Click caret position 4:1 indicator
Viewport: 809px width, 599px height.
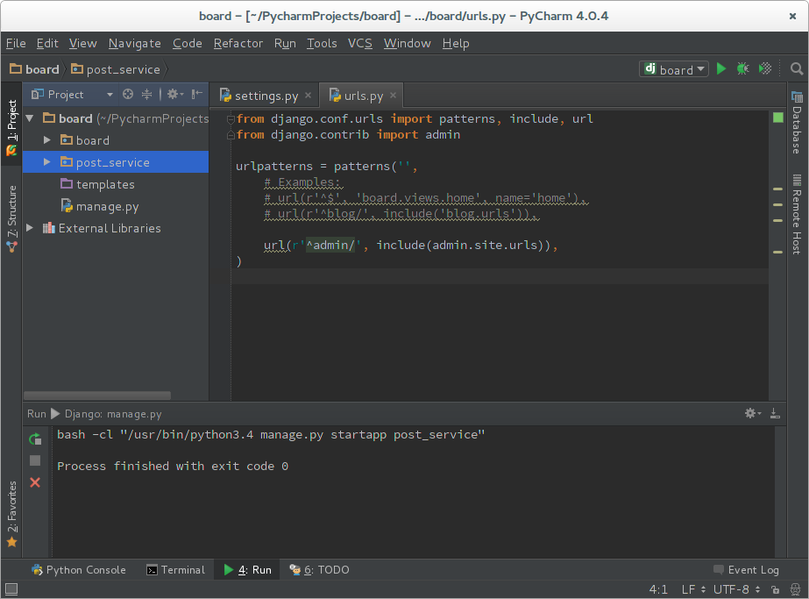(x=658, y=589)
